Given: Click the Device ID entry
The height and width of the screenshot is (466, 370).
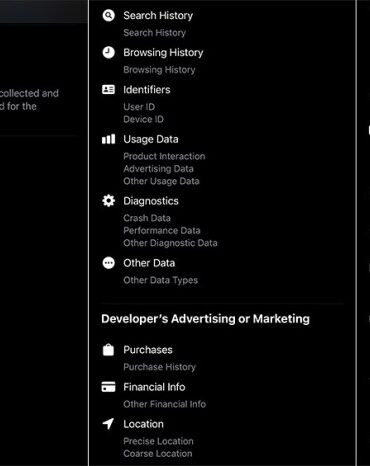Looking at the screenshot, I should click(143, 119).
